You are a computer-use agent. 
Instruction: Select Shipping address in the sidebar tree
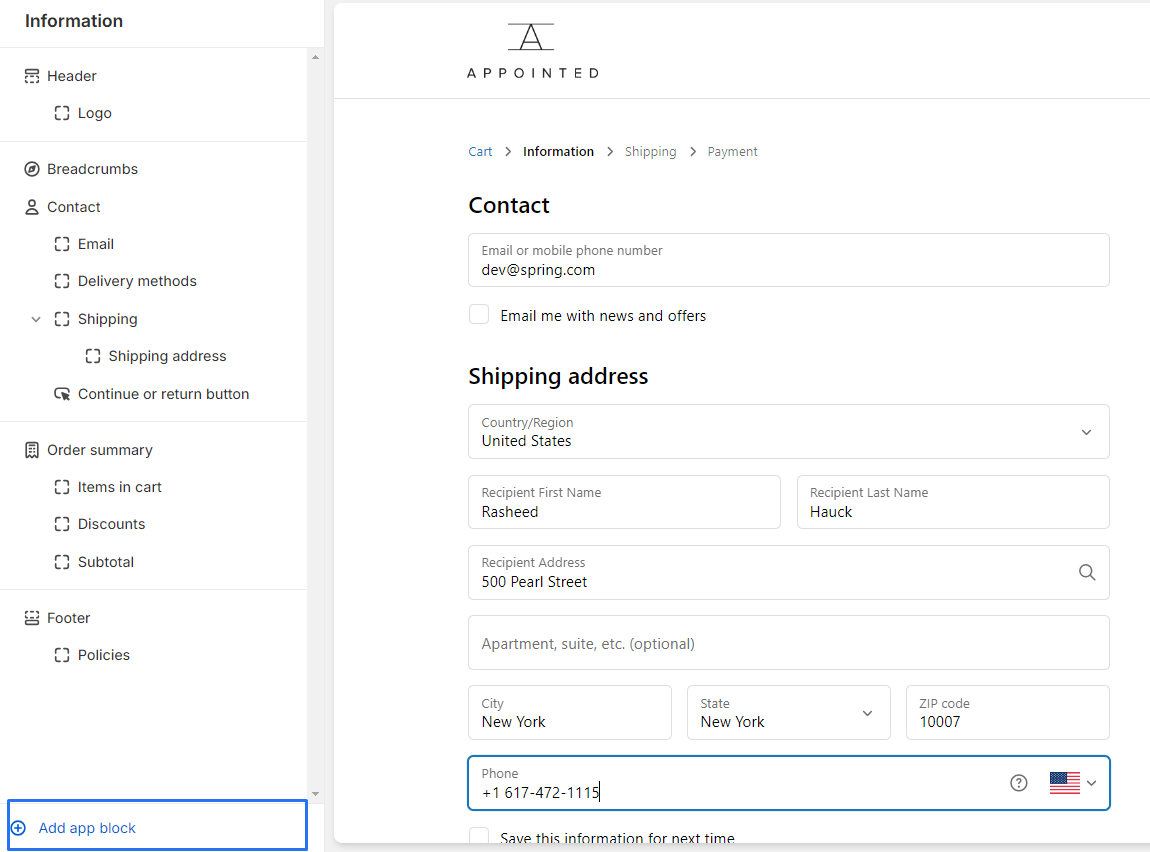tap(167, 356)
